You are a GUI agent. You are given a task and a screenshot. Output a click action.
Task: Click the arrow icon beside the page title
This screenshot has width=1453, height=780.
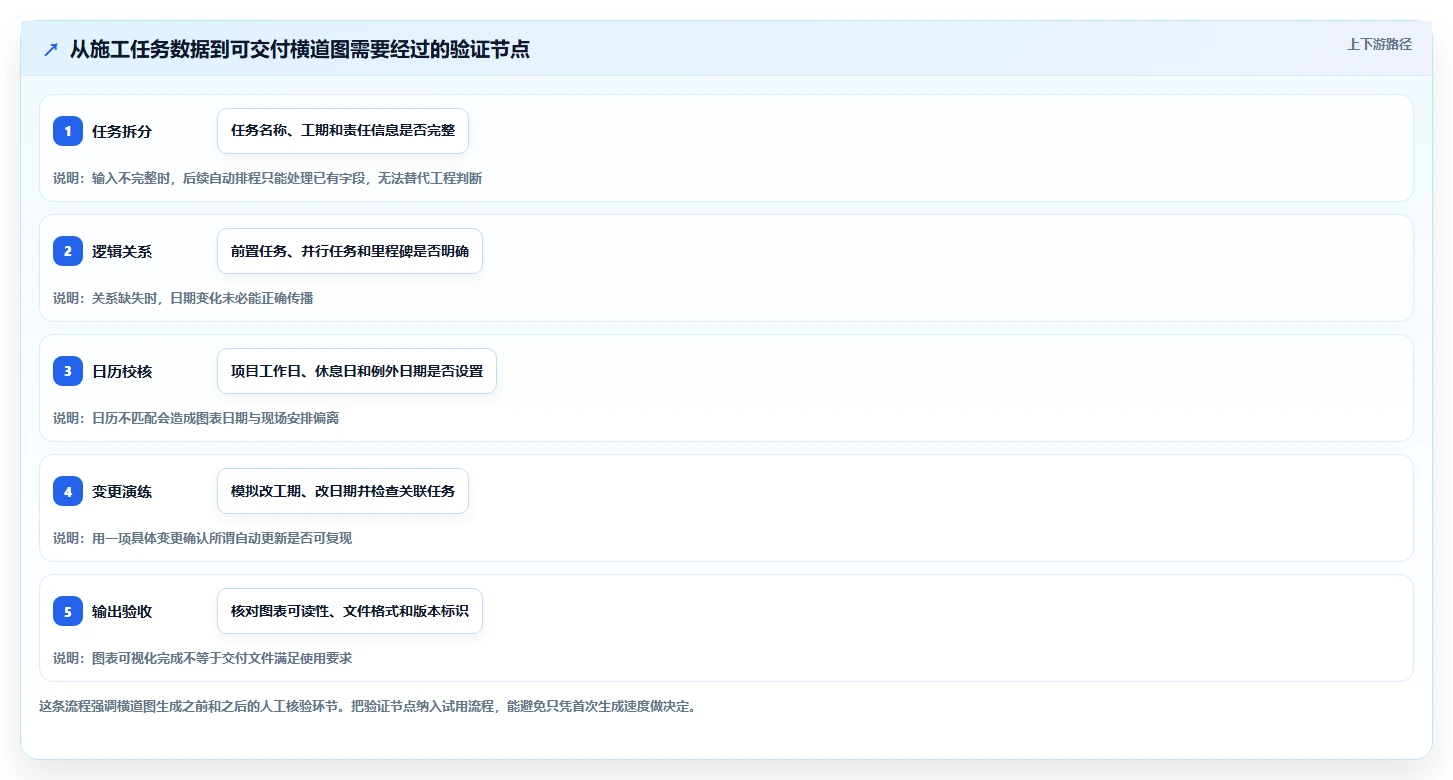coord(51,50)
